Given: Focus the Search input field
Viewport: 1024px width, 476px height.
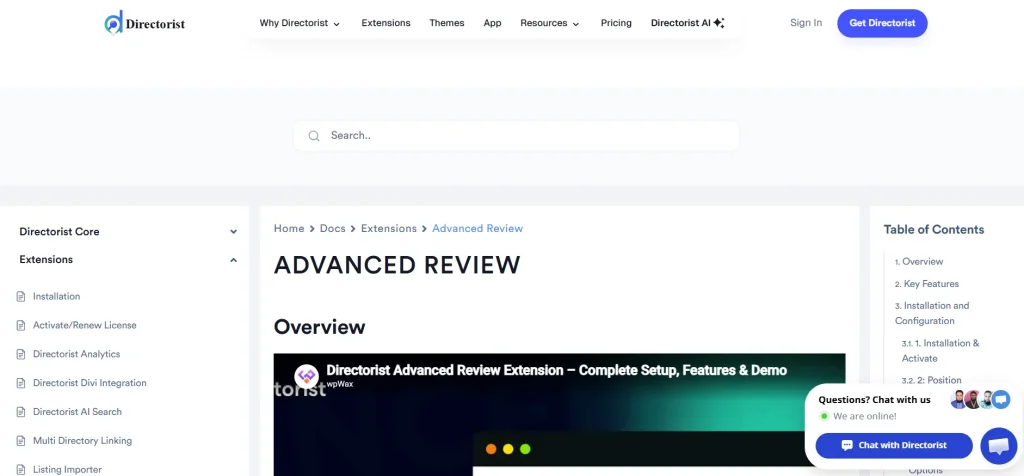Looking at the screenshot, I should tap(516, 136).
